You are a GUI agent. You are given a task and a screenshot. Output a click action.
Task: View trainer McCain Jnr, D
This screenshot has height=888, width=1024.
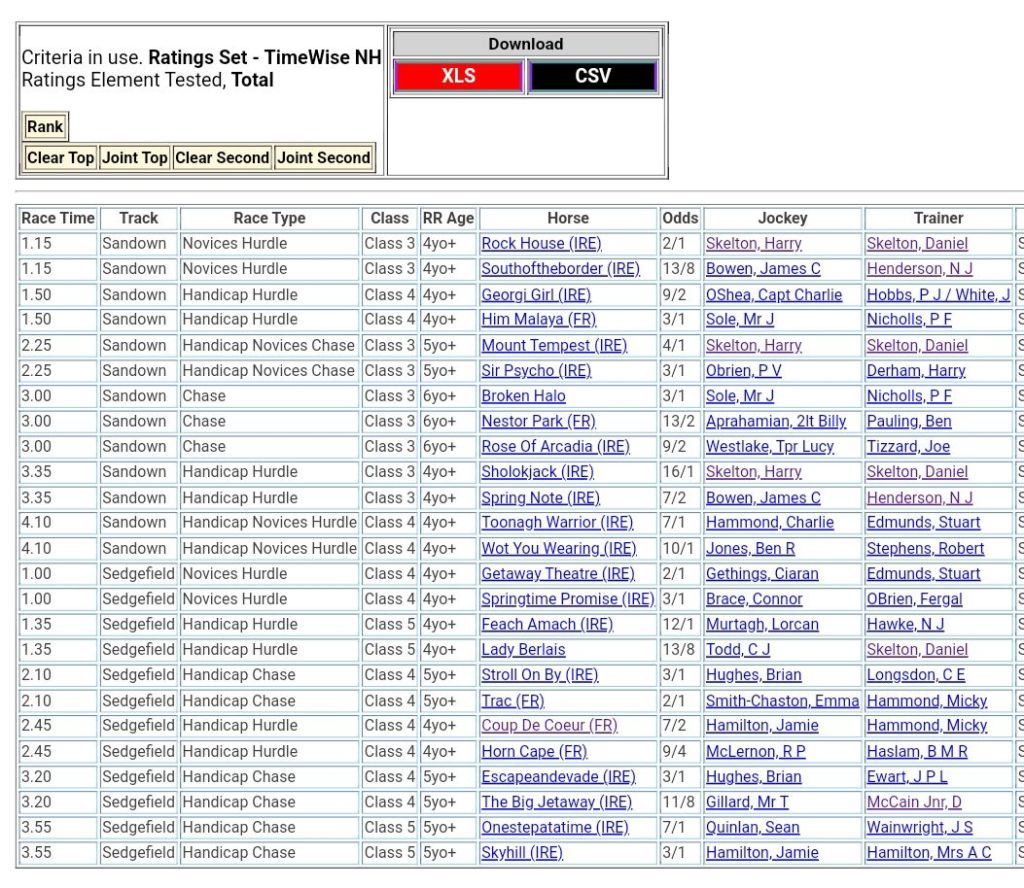pyautogui.click(x=914, y=801)
